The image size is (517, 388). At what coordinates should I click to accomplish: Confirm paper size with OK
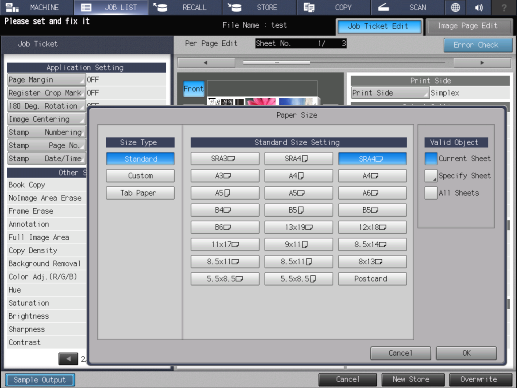click(x=466, y=353)
